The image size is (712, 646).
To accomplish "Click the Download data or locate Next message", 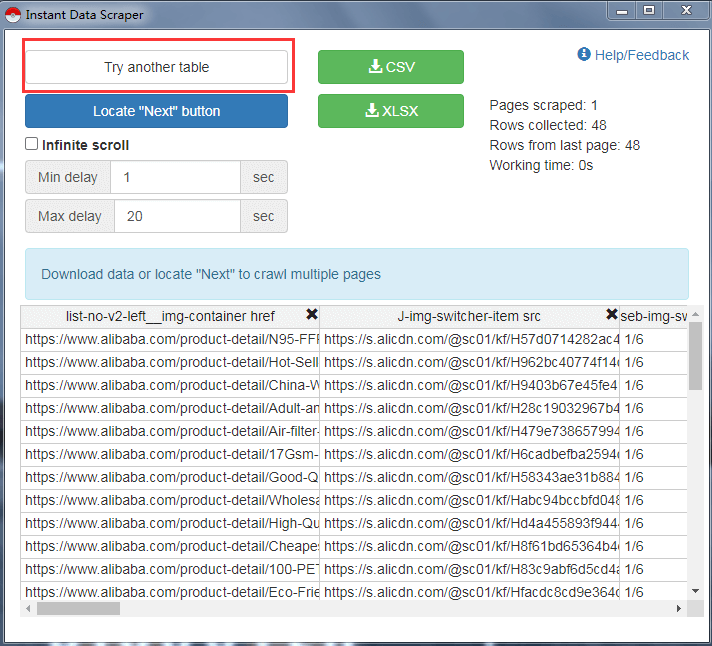I will pyautogui.click(x=357, y=274).
